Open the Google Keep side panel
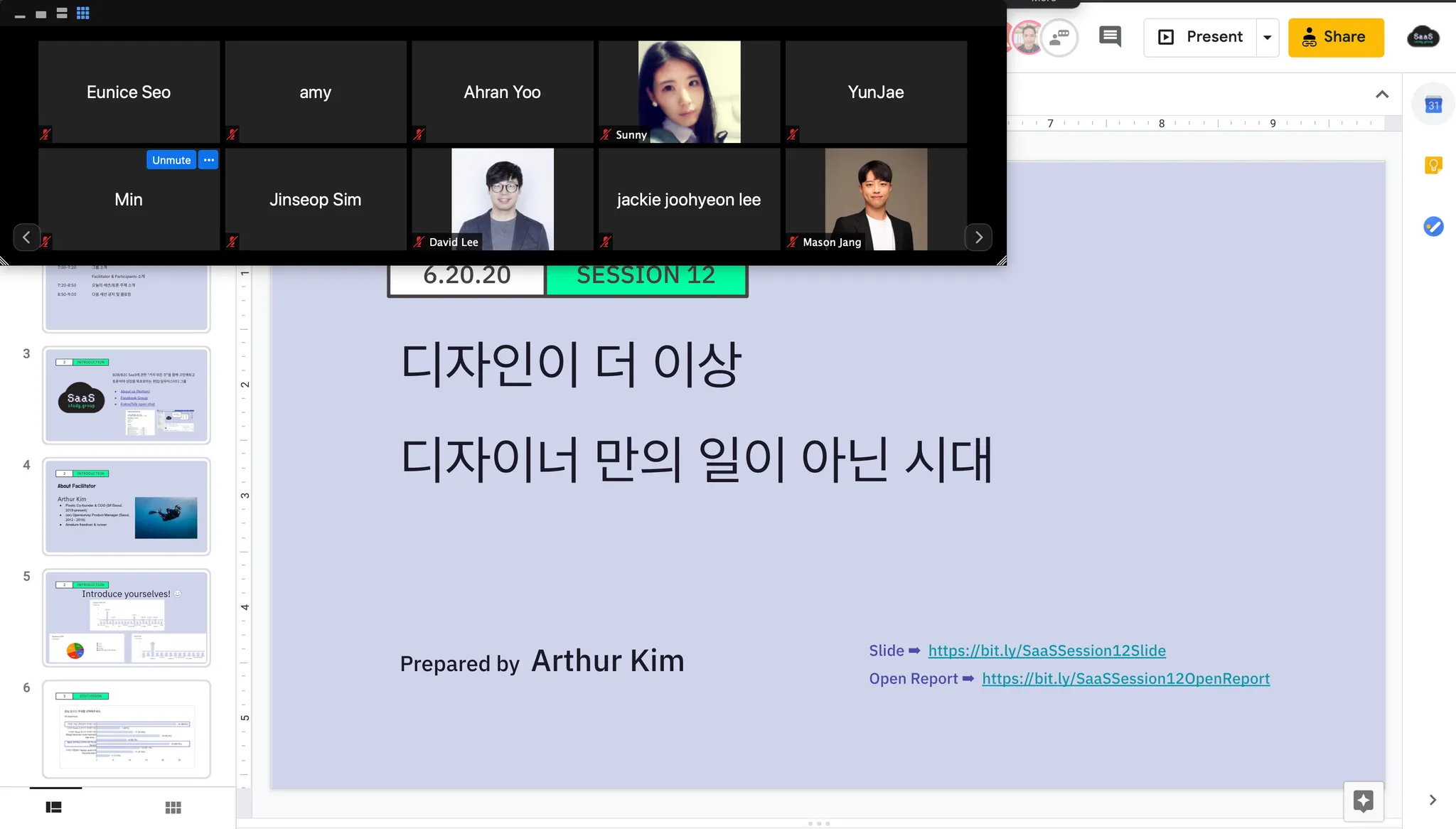 [1433, 166]
